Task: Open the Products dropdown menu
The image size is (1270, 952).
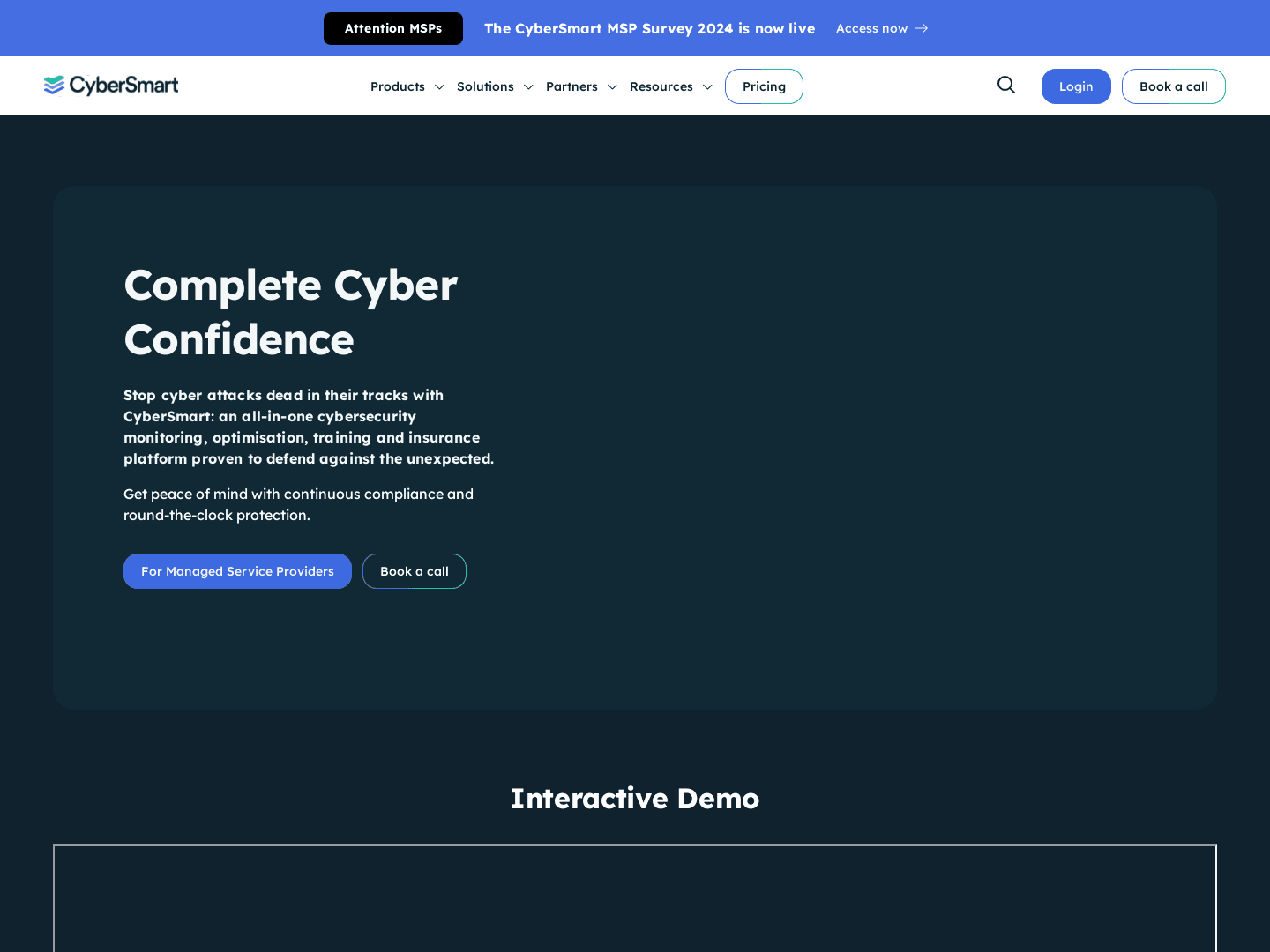Action: pos(398,86)
